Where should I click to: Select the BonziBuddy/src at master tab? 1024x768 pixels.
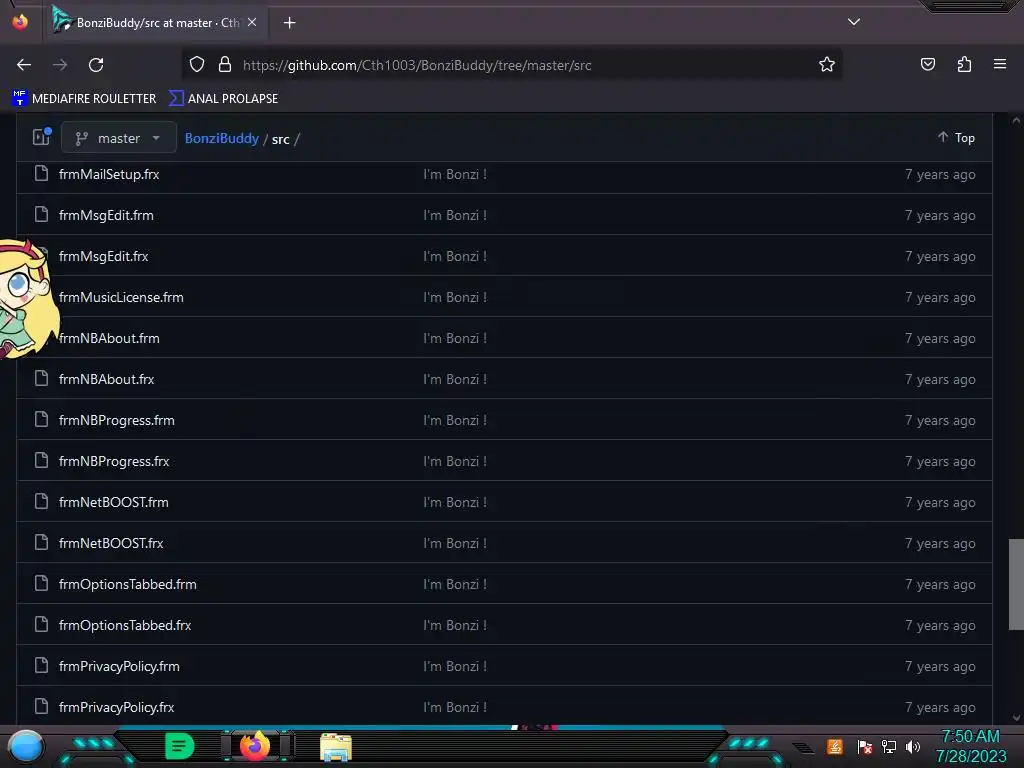[155, 22]
